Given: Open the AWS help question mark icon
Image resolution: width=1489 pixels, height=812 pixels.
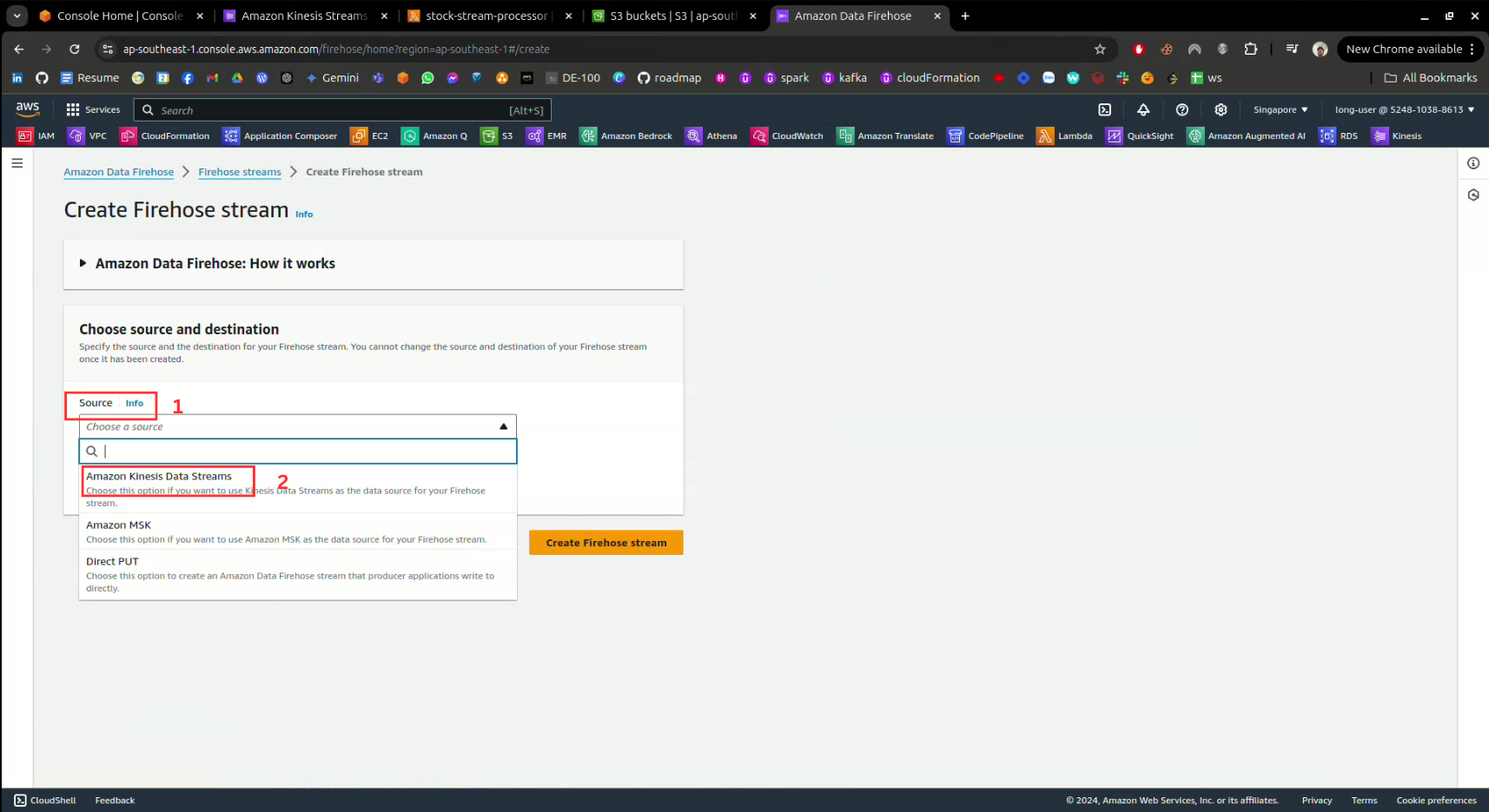Looking at the screenshot, I should point(1181,109).
